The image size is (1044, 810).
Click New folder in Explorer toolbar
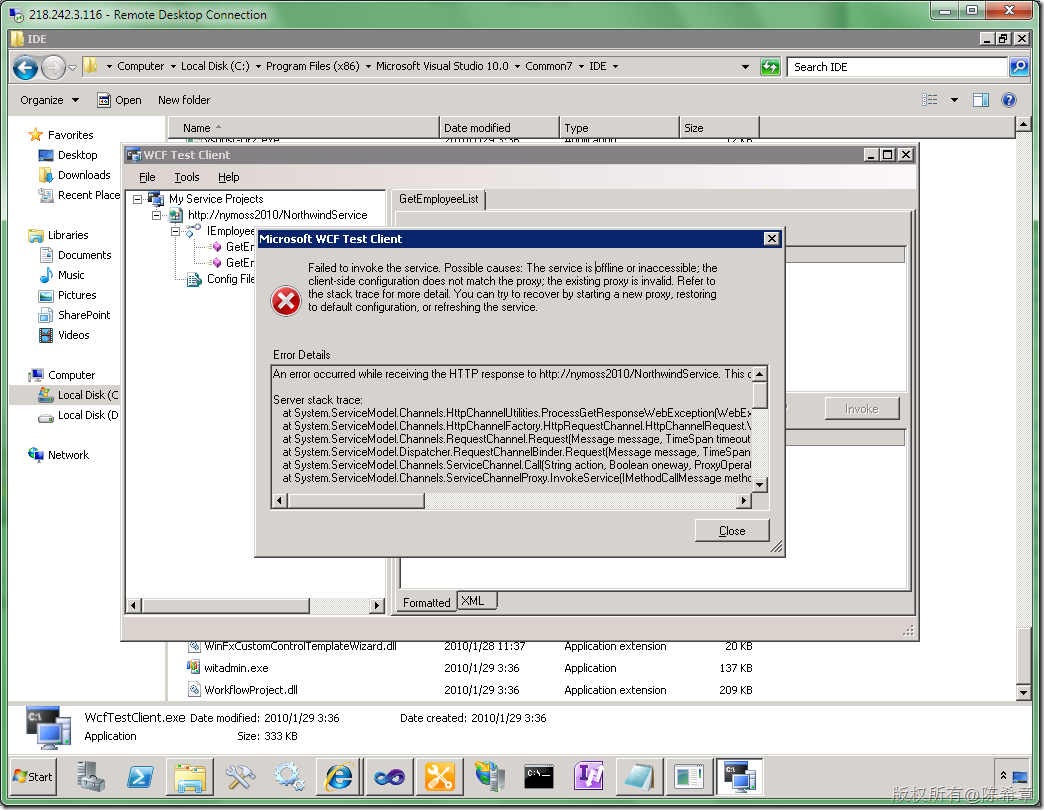(184, 100)
